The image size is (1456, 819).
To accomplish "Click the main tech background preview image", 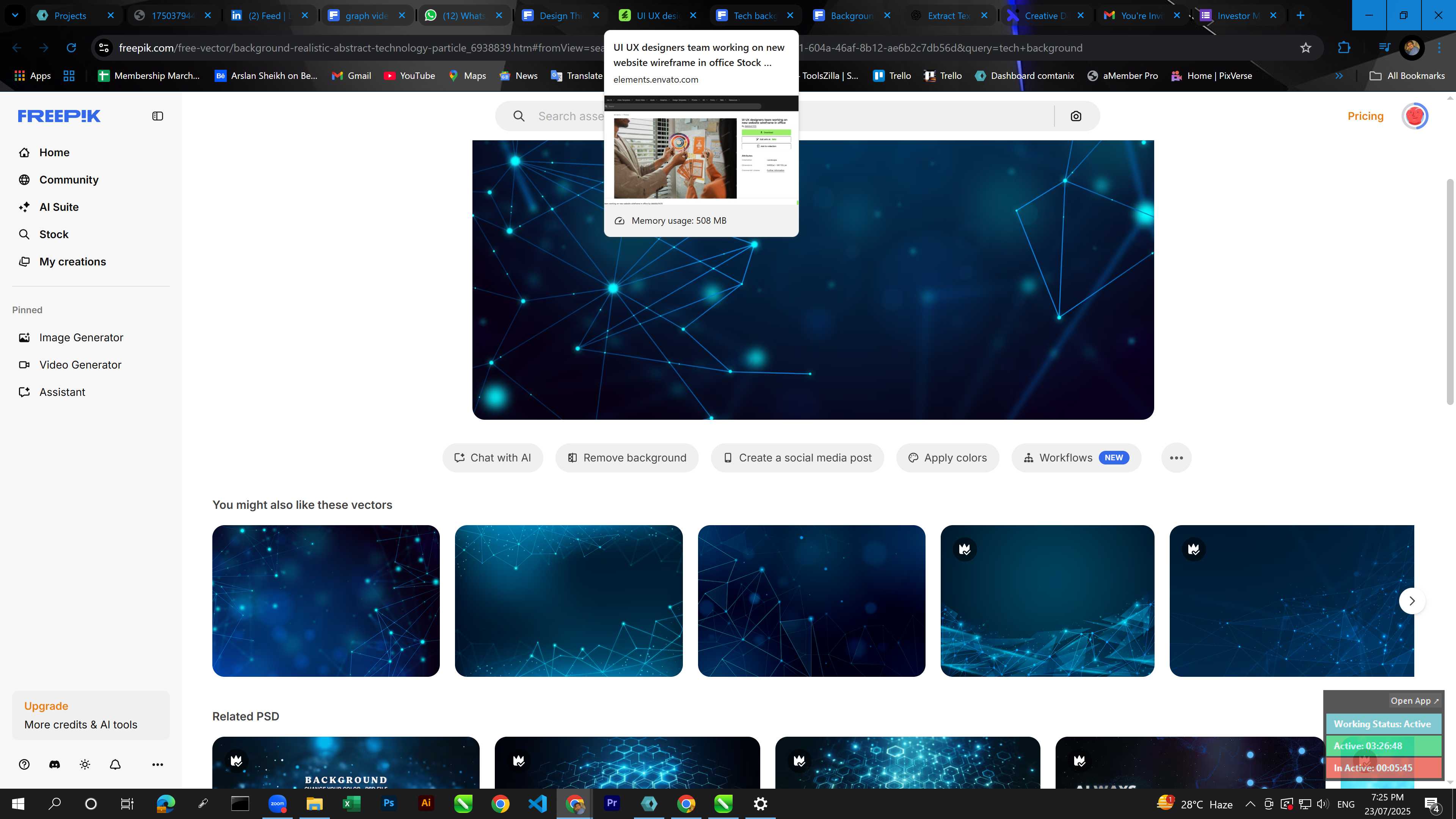I will [813, 280].
